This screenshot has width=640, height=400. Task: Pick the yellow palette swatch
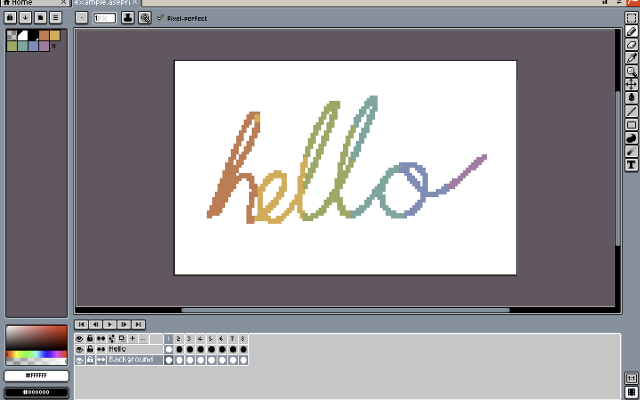55,36
